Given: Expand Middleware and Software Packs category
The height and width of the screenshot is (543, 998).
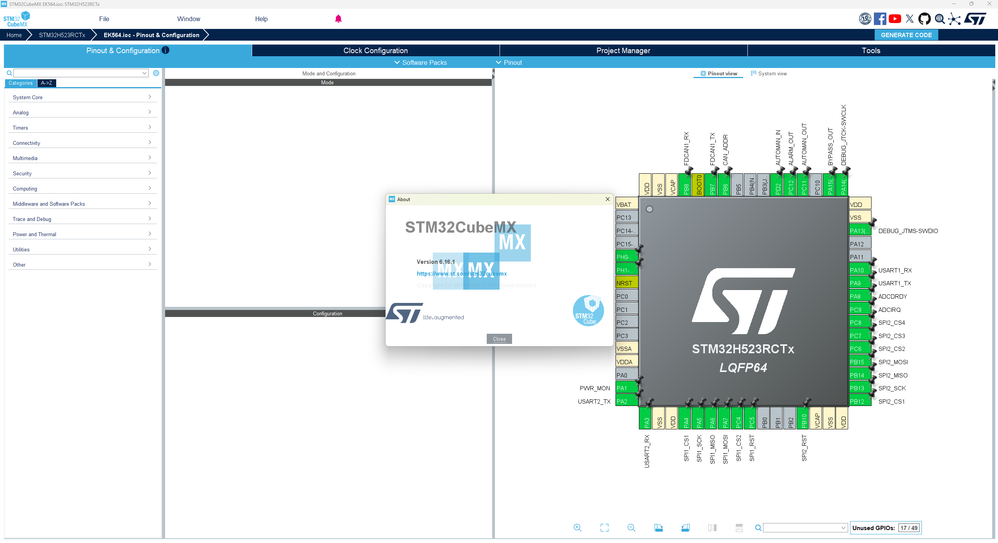Looking at the screenshot, I should 82,204.
